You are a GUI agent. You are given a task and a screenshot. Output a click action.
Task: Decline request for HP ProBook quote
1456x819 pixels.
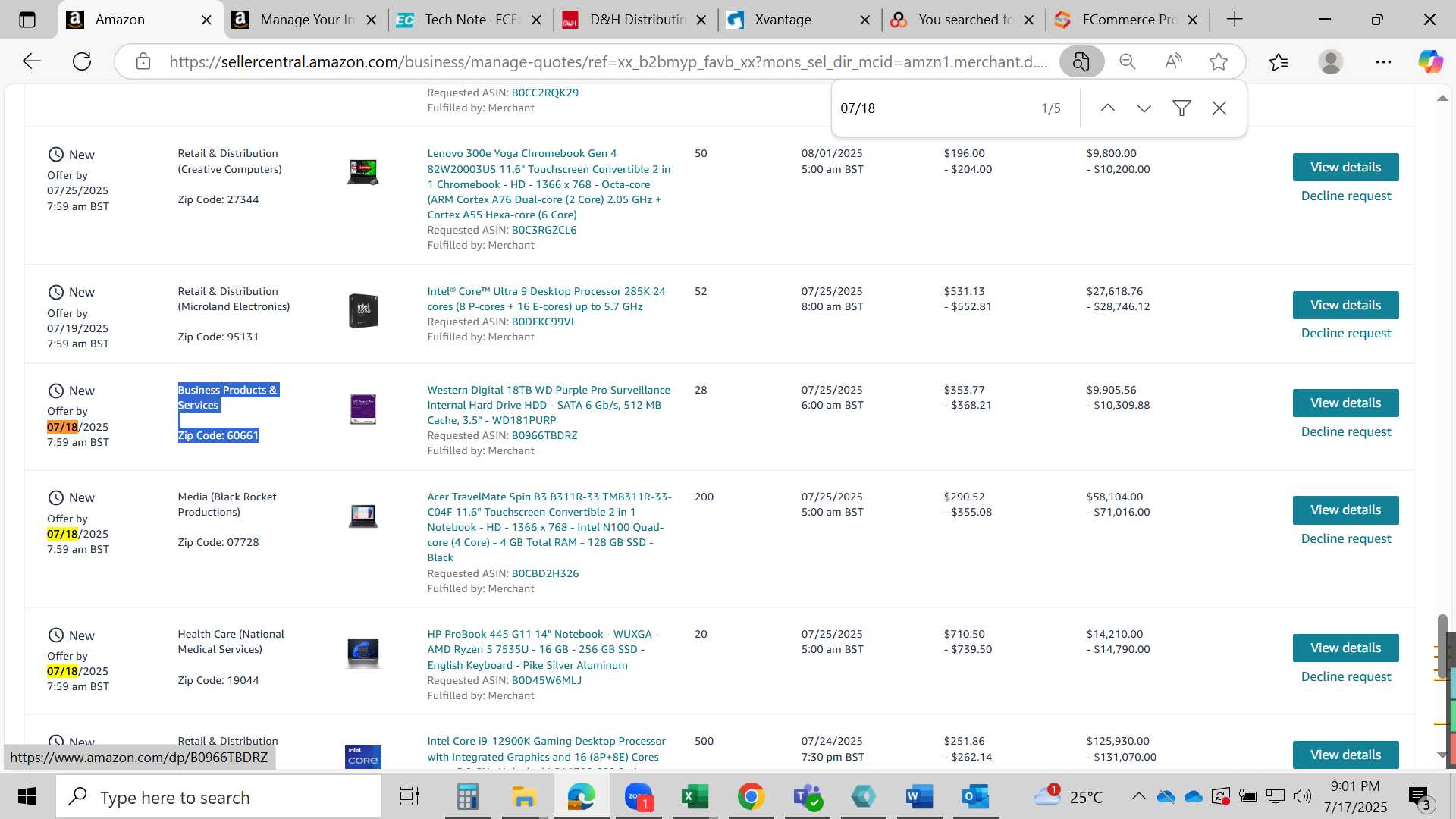click(1346, 677)
